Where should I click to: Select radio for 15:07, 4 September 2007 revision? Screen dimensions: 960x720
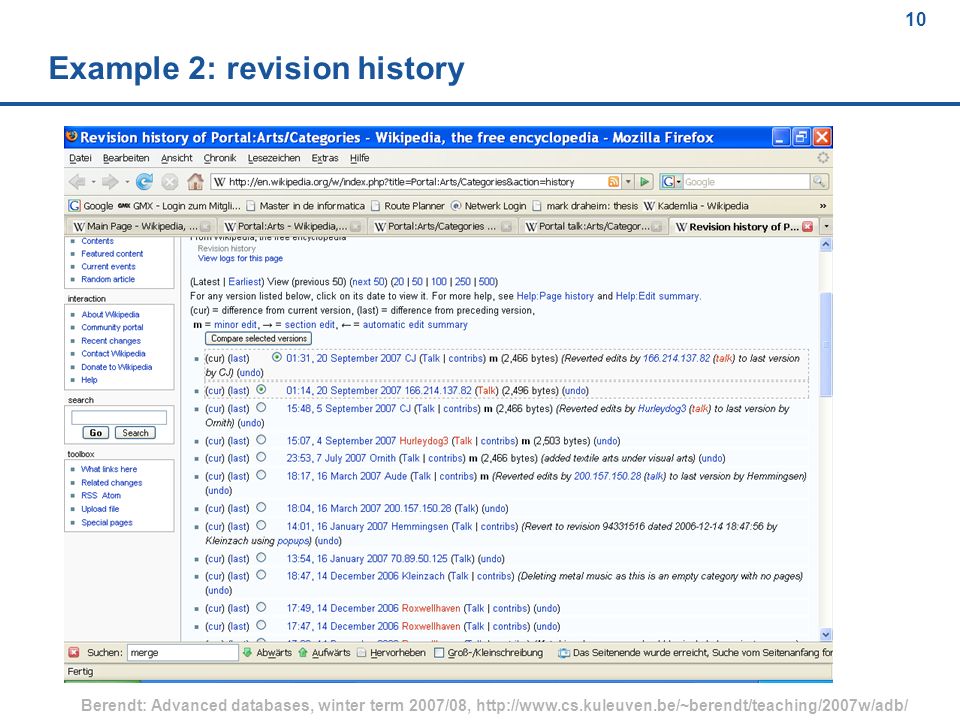[x=261, y=440]
